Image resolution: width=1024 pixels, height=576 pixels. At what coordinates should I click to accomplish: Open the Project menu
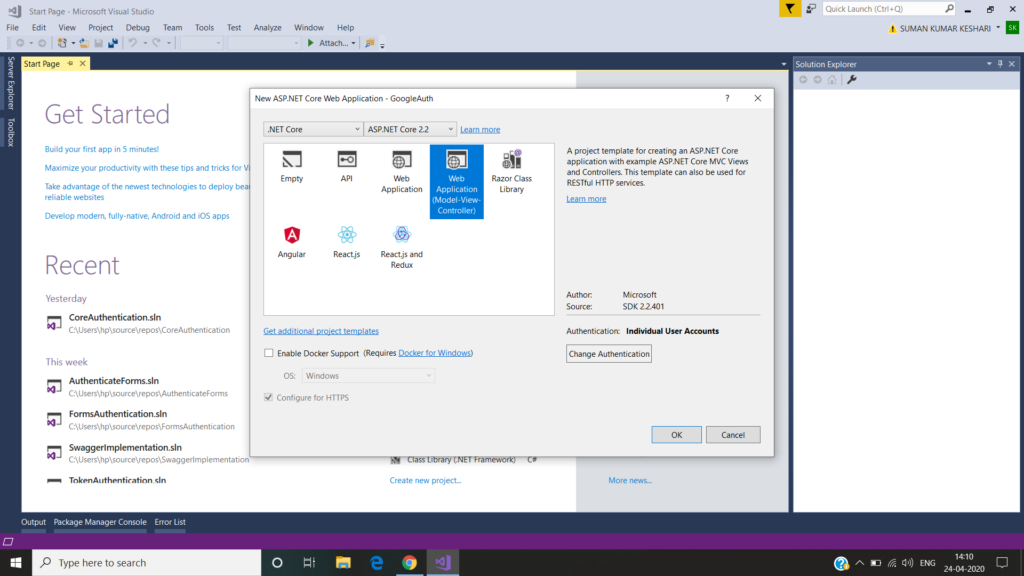click(101, 27)
